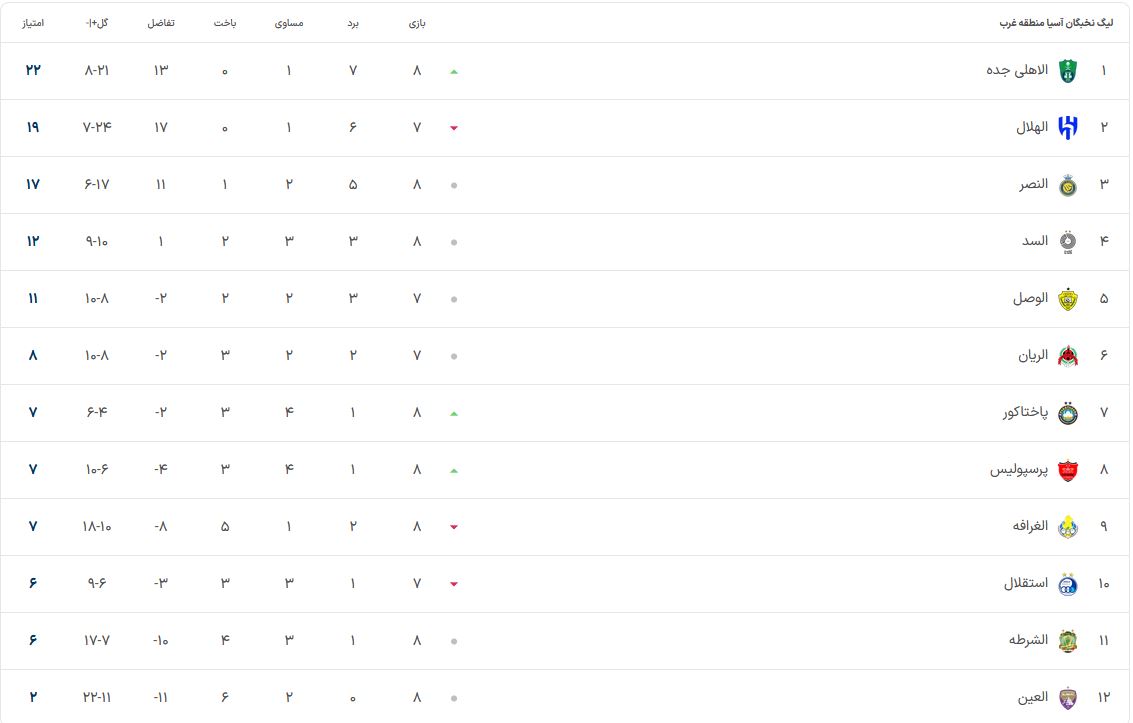1133x723 pixels.
Task: Click the تفاضل goal difference column header
Action: (160, 23)
